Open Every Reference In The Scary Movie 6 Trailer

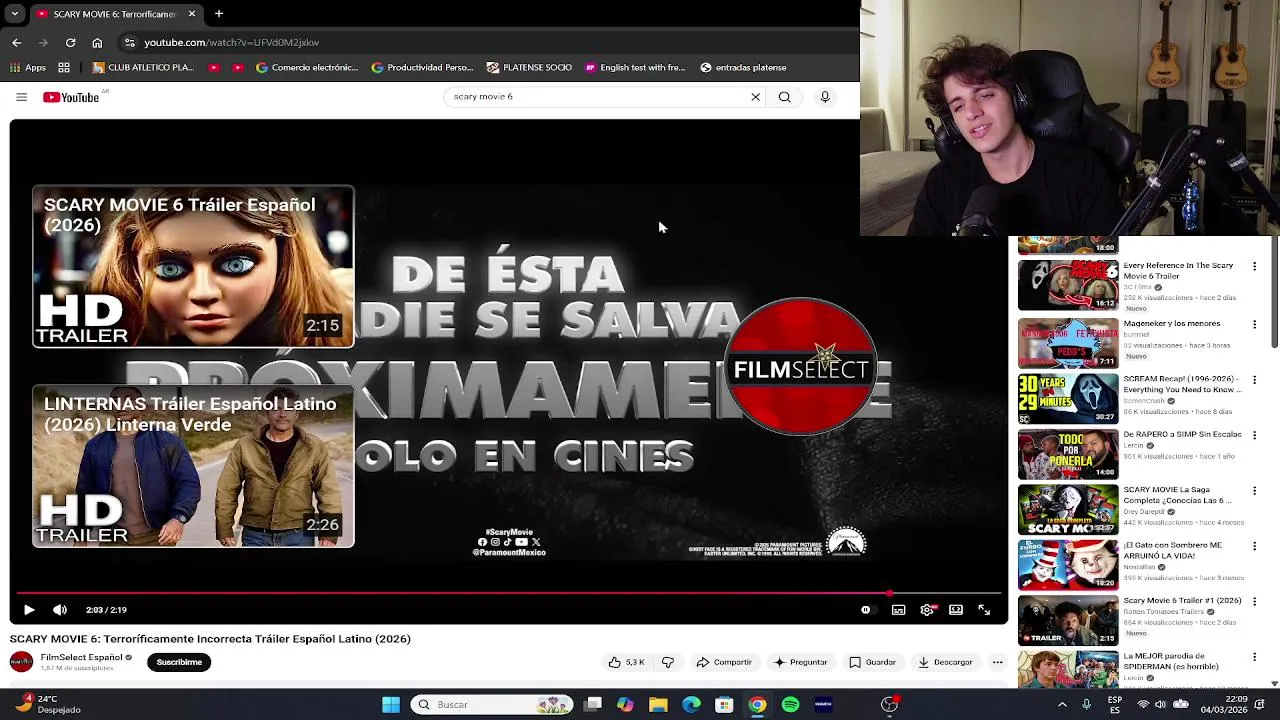(x=1178, y=271)
